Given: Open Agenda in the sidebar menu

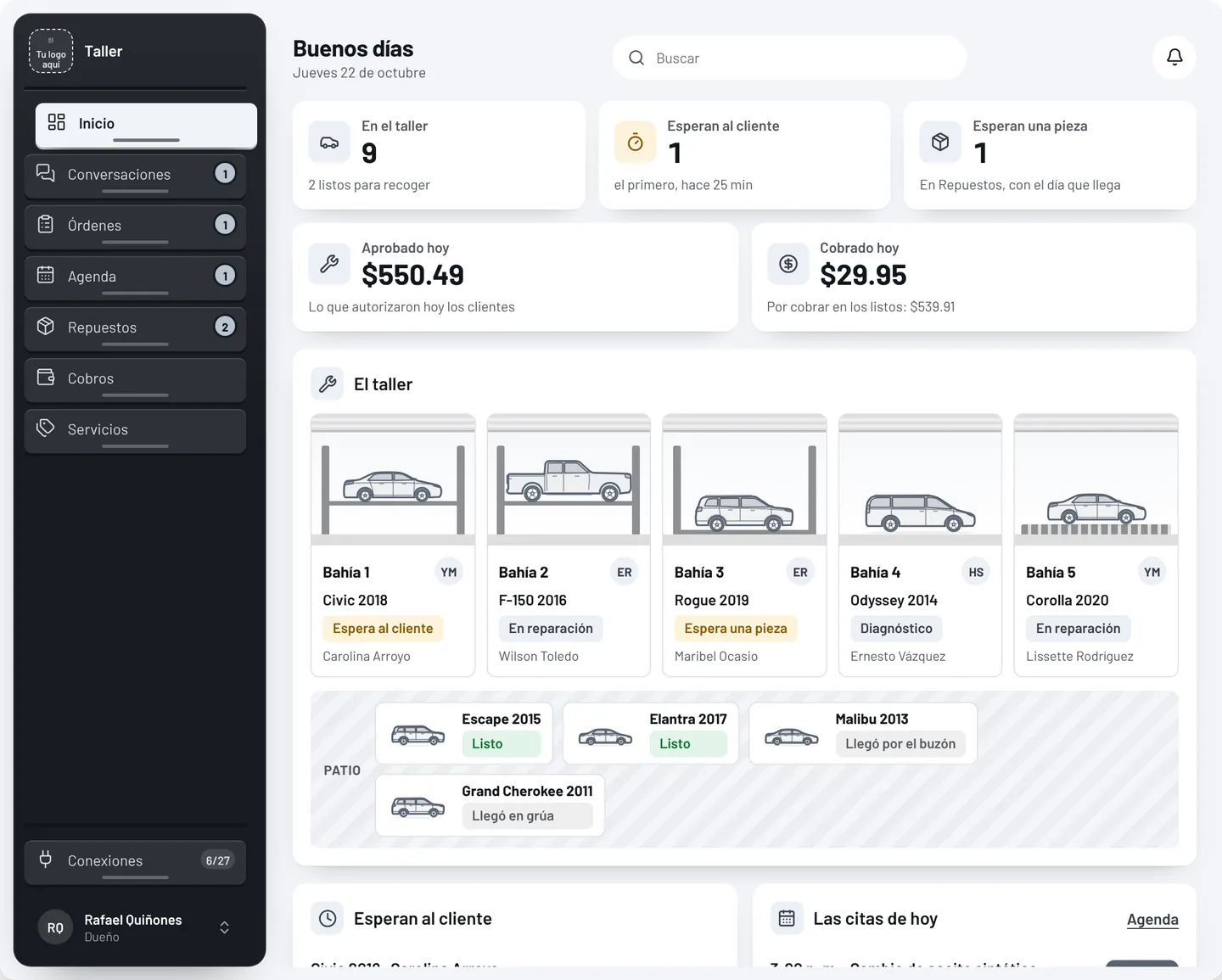Looking at the screenshot, I should [135, 277].
